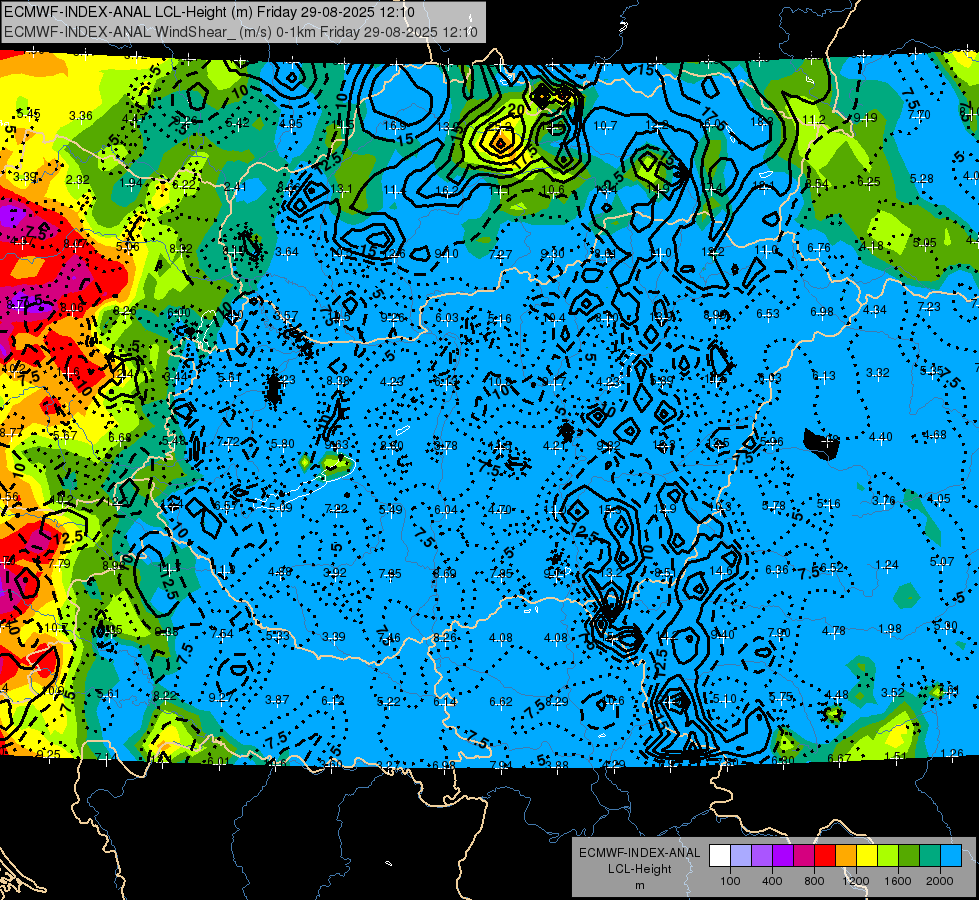
Task: Click the lime green legend swatch
Action: (x=887, y=856)
